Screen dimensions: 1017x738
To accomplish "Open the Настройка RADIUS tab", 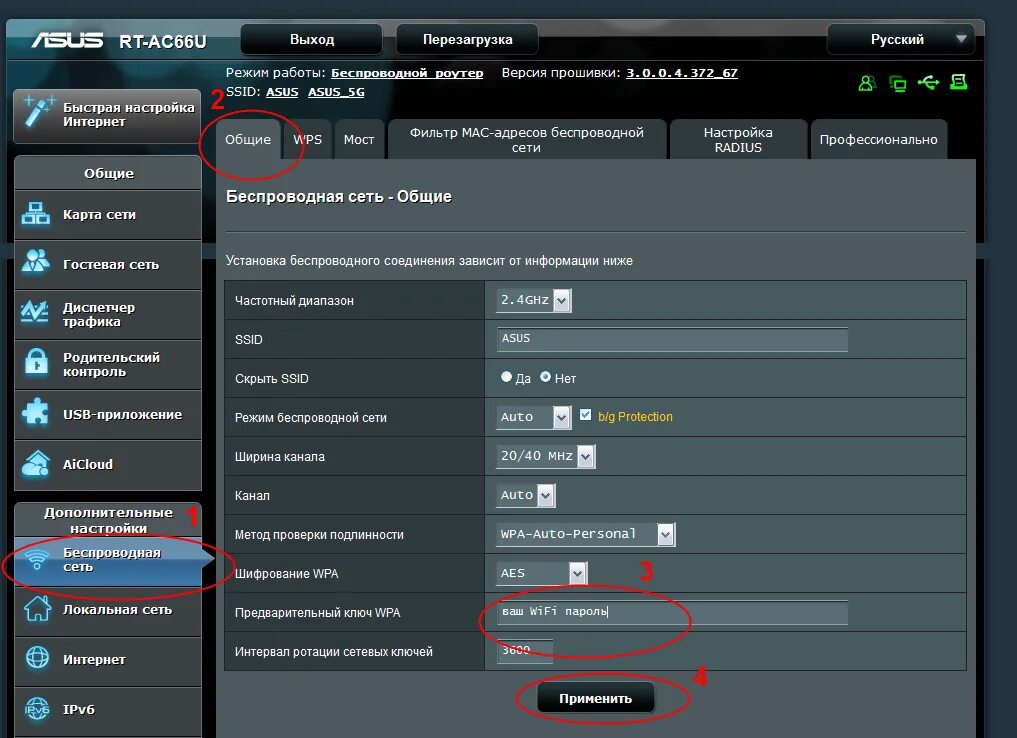I will pyautogui.click(x=738, y=139).
